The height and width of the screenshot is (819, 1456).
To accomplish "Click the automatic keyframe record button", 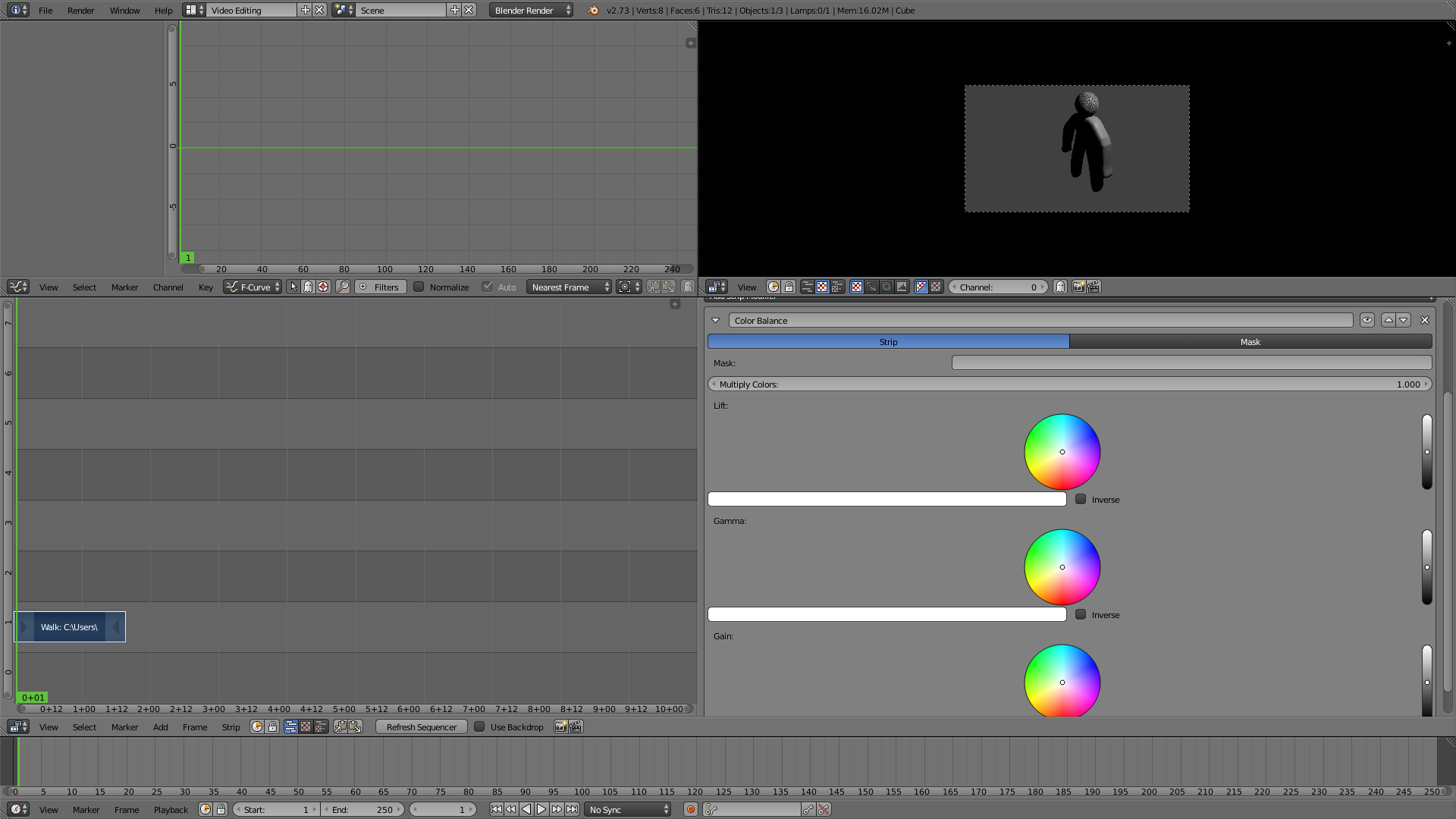I will pyautogui.click(x=690, y=809).
